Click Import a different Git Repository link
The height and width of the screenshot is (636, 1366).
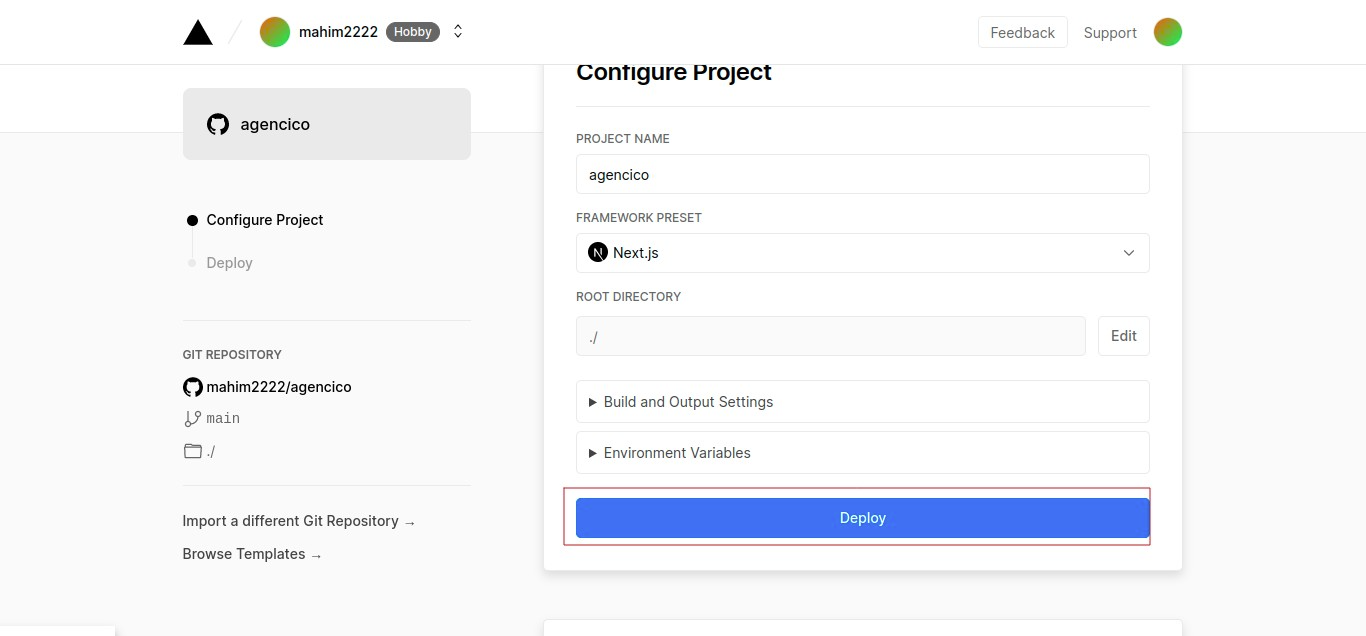click(x=299, y=521)
